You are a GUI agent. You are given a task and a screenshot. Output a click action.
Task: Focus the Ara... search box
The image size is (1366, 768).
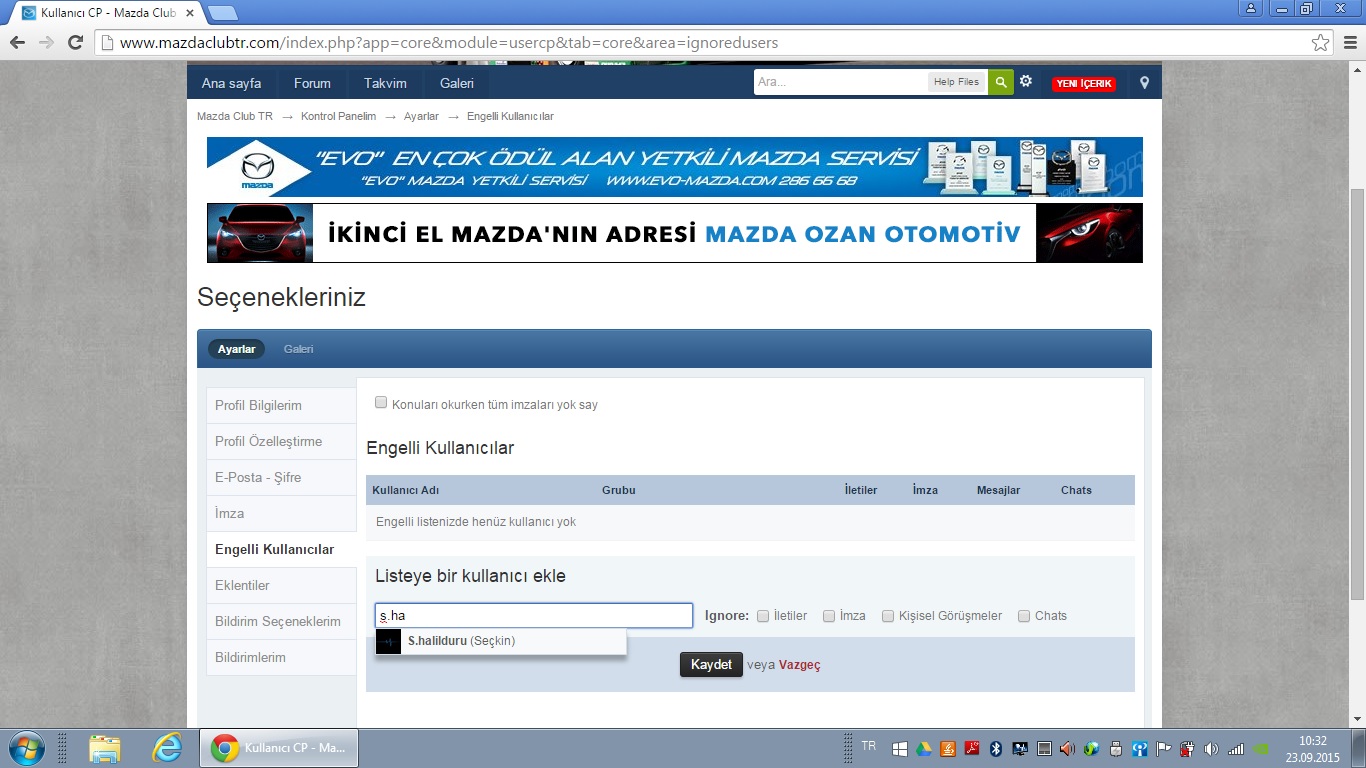coord(840,82)
